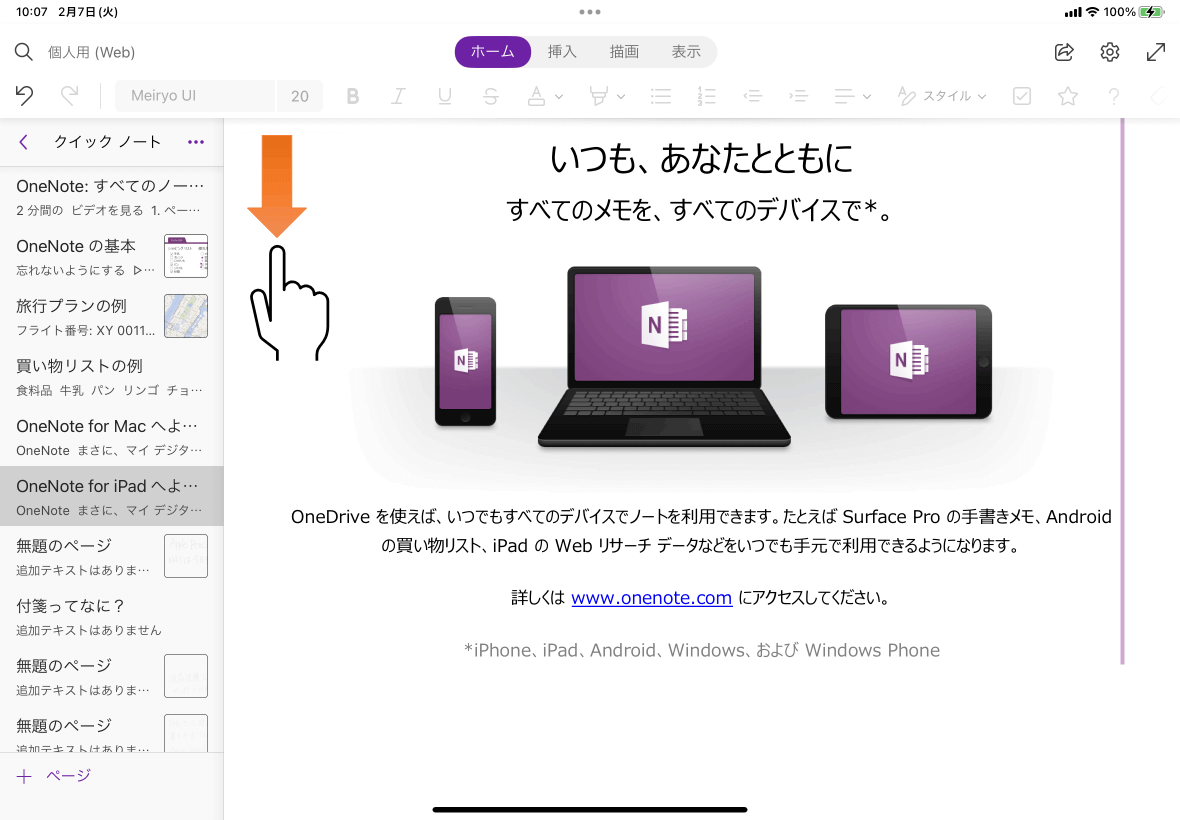Open the www.onenote.com link
1180x820 pixels.
(x=652, y=597)
